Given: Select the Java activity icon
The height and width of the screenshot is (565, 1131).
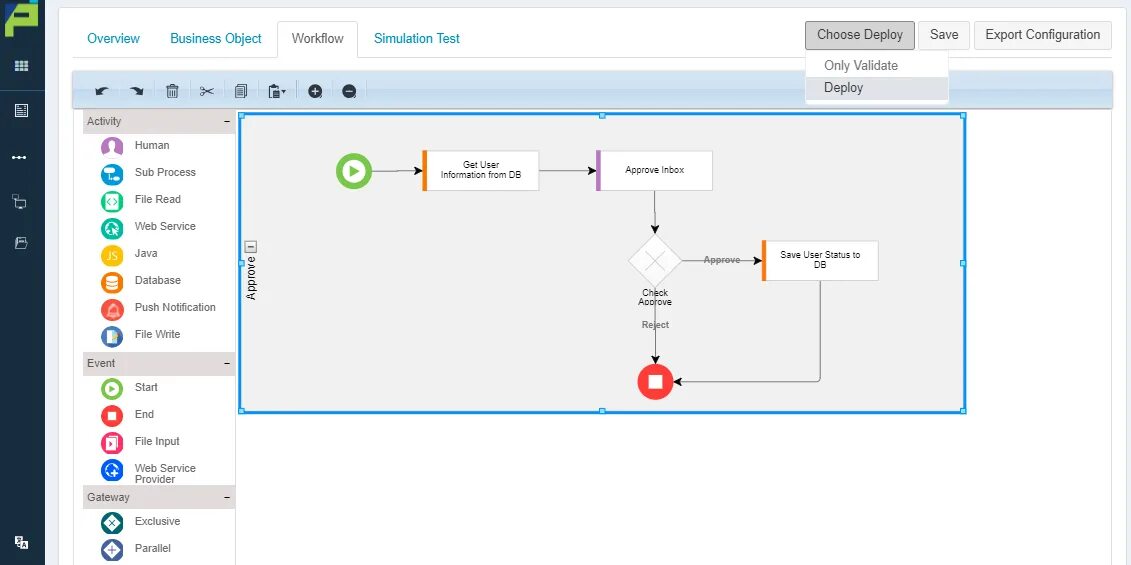Looking at the screenshot, I should click(x=112, y=255).
